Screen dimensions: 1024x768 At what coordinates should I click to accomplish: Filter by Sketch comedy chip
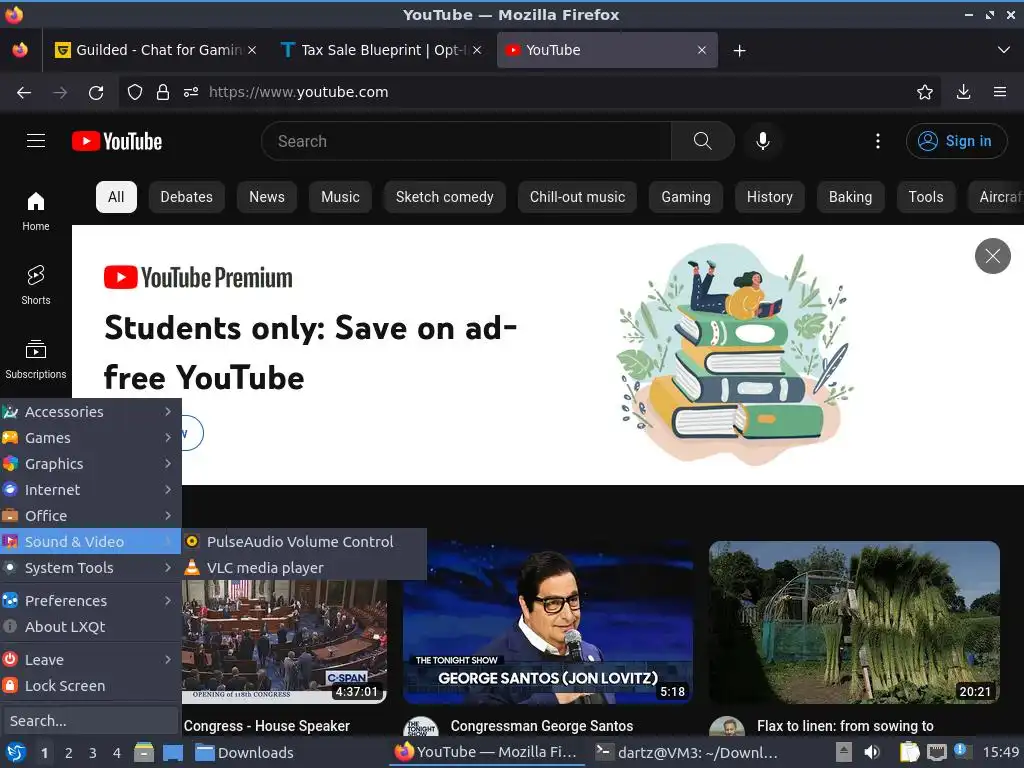[x=445, y=197]
